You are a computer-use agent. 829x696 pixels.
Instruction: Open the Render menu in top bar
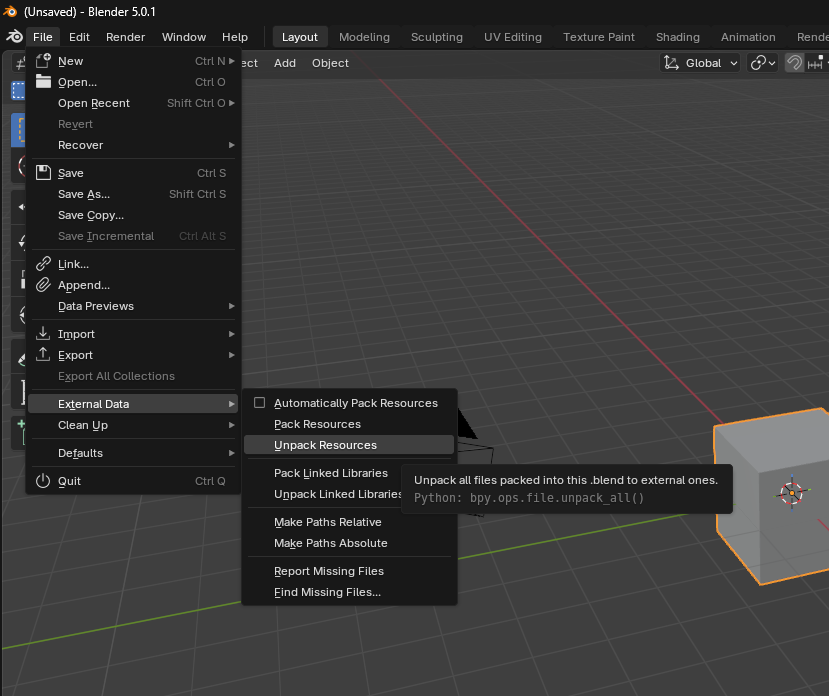coord(125,37)
